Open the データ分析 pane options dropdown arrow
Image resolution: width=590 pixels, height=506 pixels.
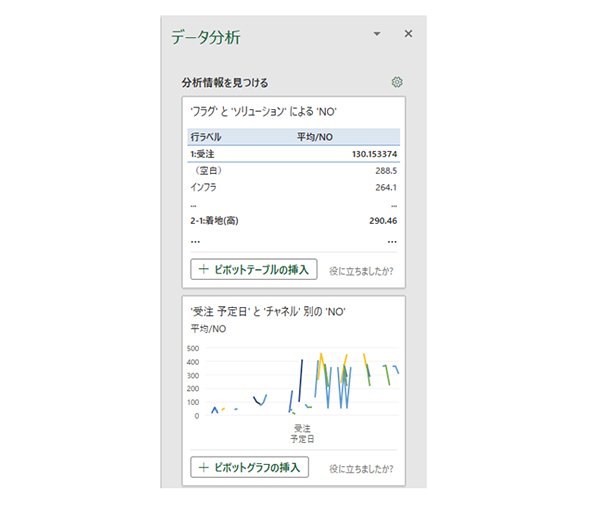pos(377,34)
